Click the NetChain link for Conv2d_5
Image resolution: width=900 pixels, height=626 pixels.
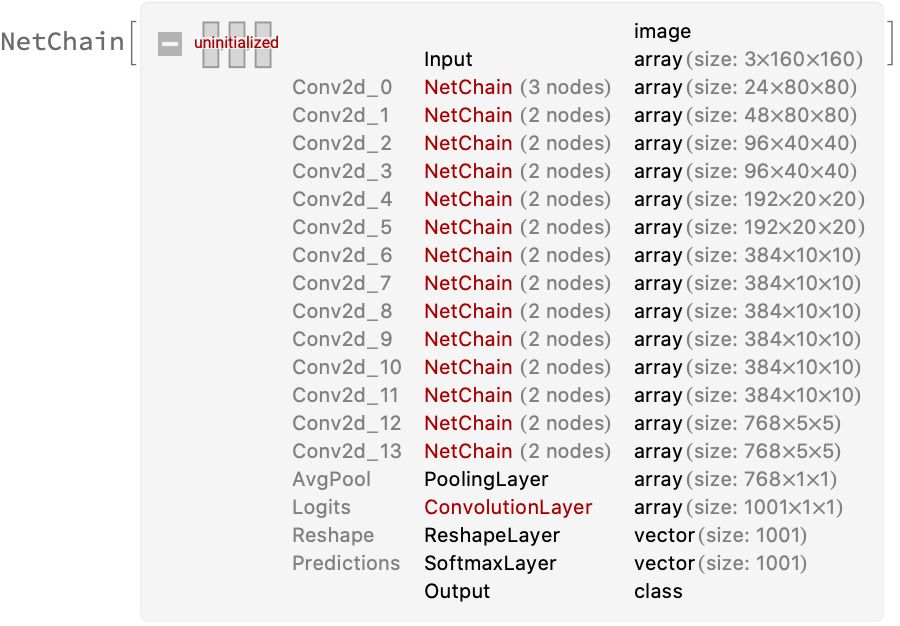[468, 228]
